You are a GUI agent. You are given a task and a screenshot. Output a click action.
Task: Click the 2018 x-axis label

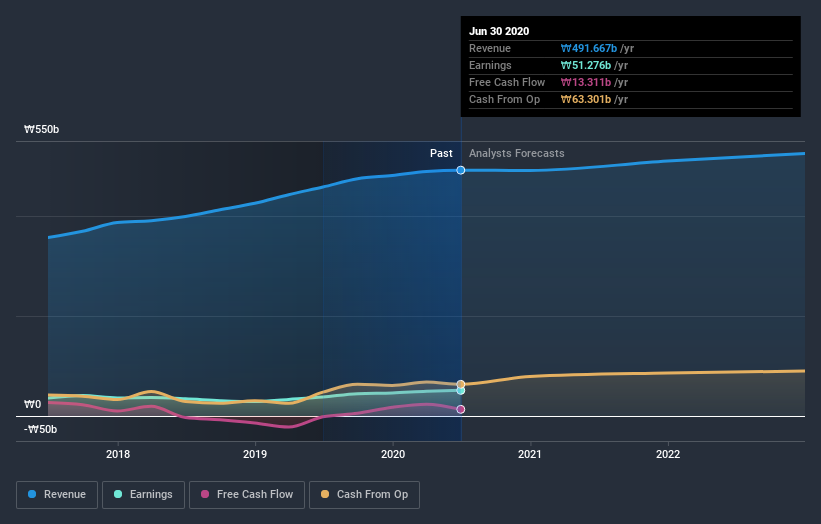click(118, 454)
